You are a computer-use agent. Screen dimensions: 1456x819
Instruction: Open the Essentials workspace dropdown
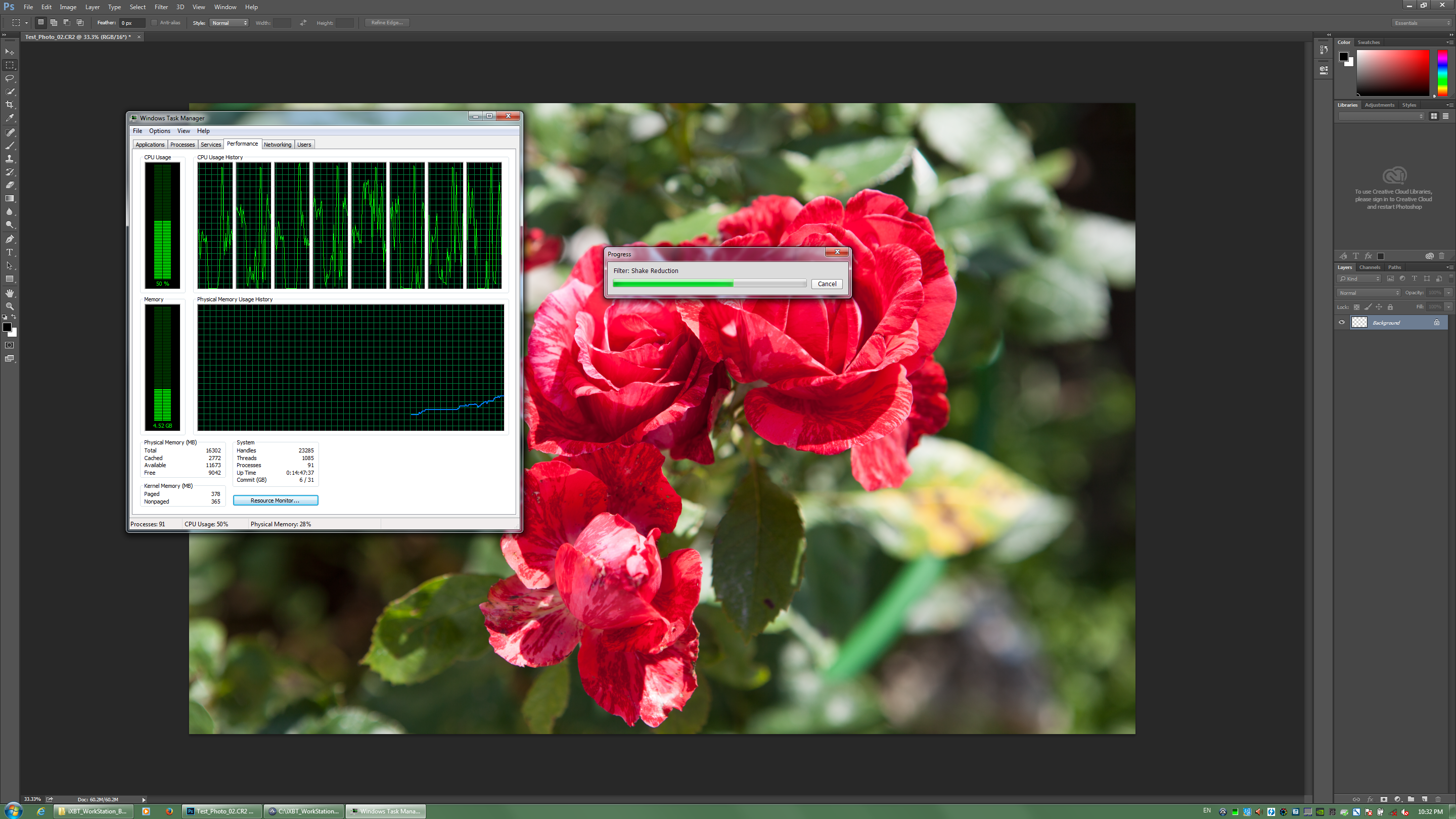click(1422, 23)
